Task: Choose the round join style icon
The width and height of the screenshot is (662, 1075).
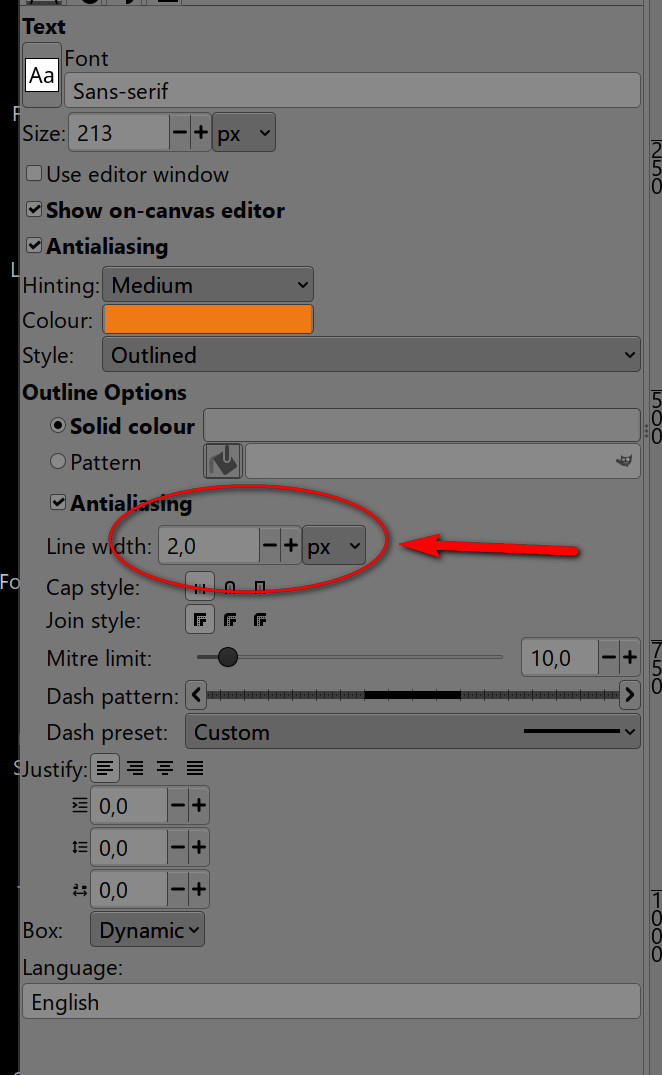Action: pyautogui.click(x=230, y=621)
